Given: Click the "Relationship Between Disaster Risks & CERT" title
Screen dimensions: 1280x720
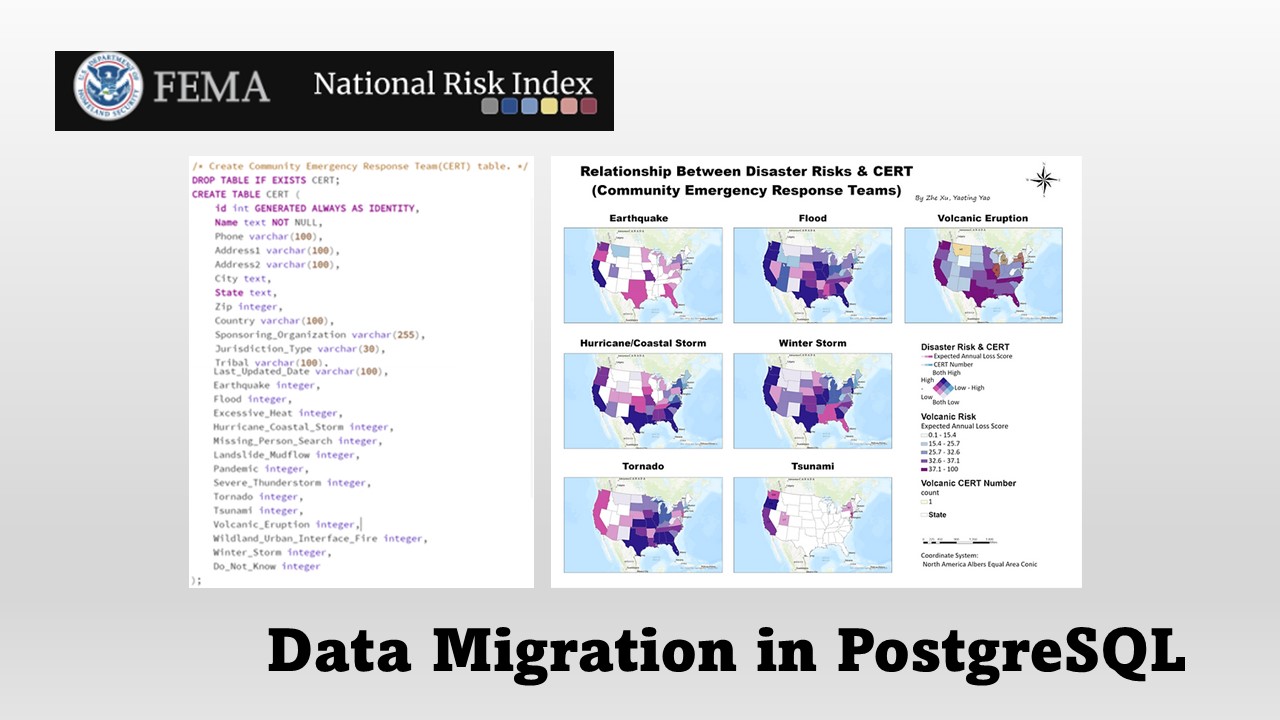Looking at the screenshot, I should click(746, 171).
